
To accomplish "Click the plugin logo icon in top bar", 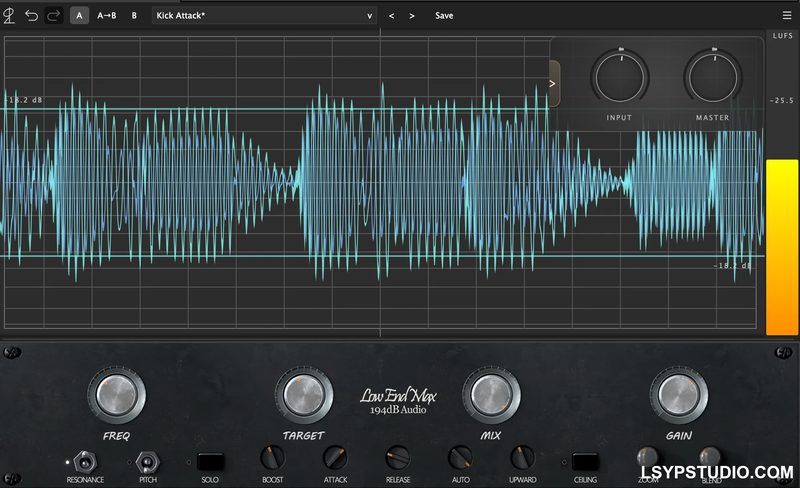I will [9, 16].
